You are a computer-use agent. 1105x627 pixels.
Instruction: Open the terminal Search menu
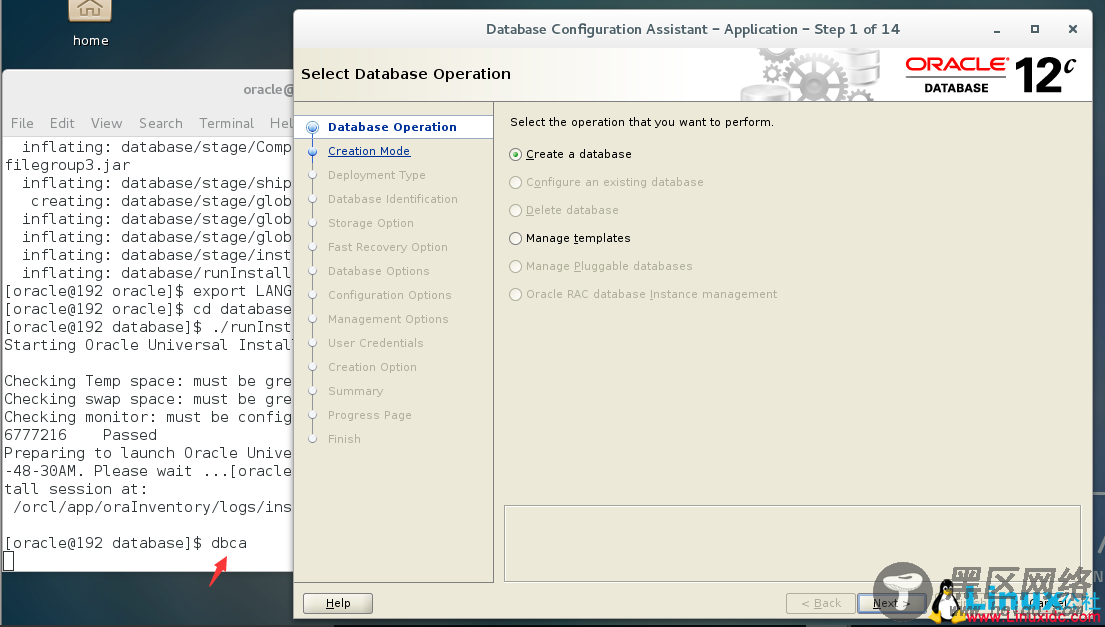pyautogui.click(x=161, y=123)
